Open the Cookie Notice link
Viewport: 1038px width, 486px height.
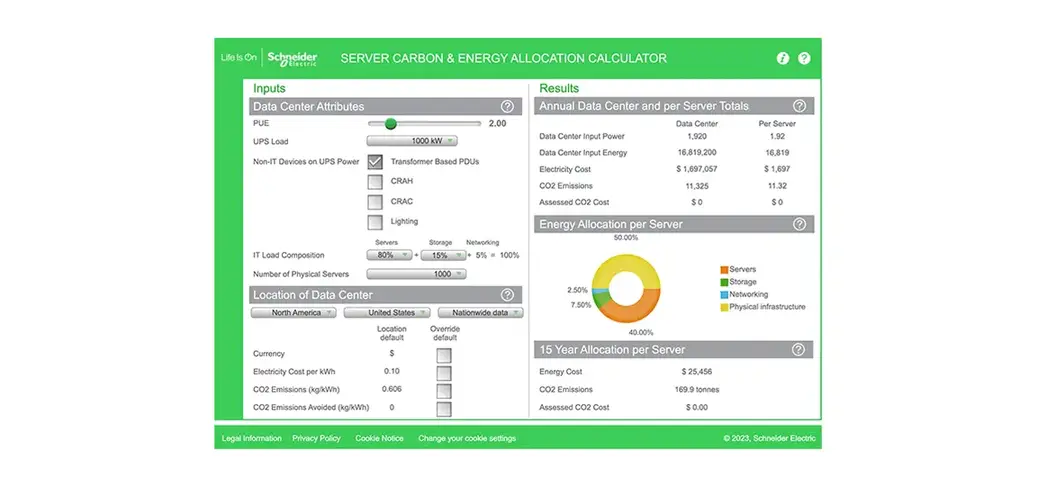pos(379,438)
